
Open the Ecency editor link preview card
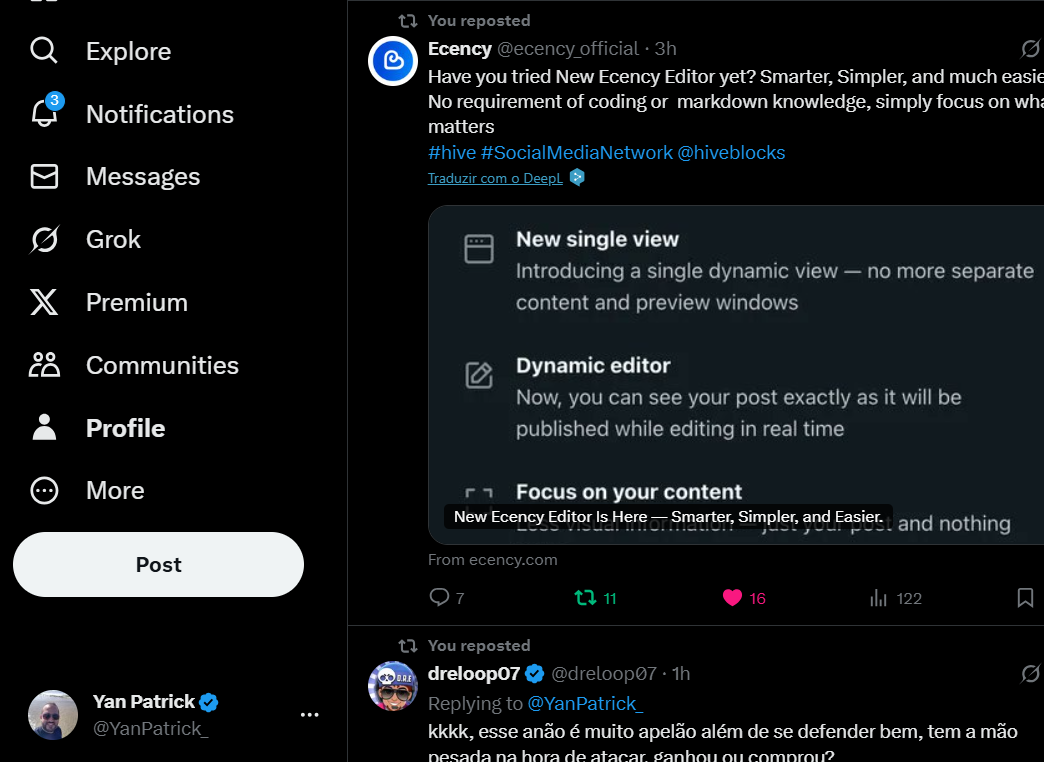click(x=736, y=375)
